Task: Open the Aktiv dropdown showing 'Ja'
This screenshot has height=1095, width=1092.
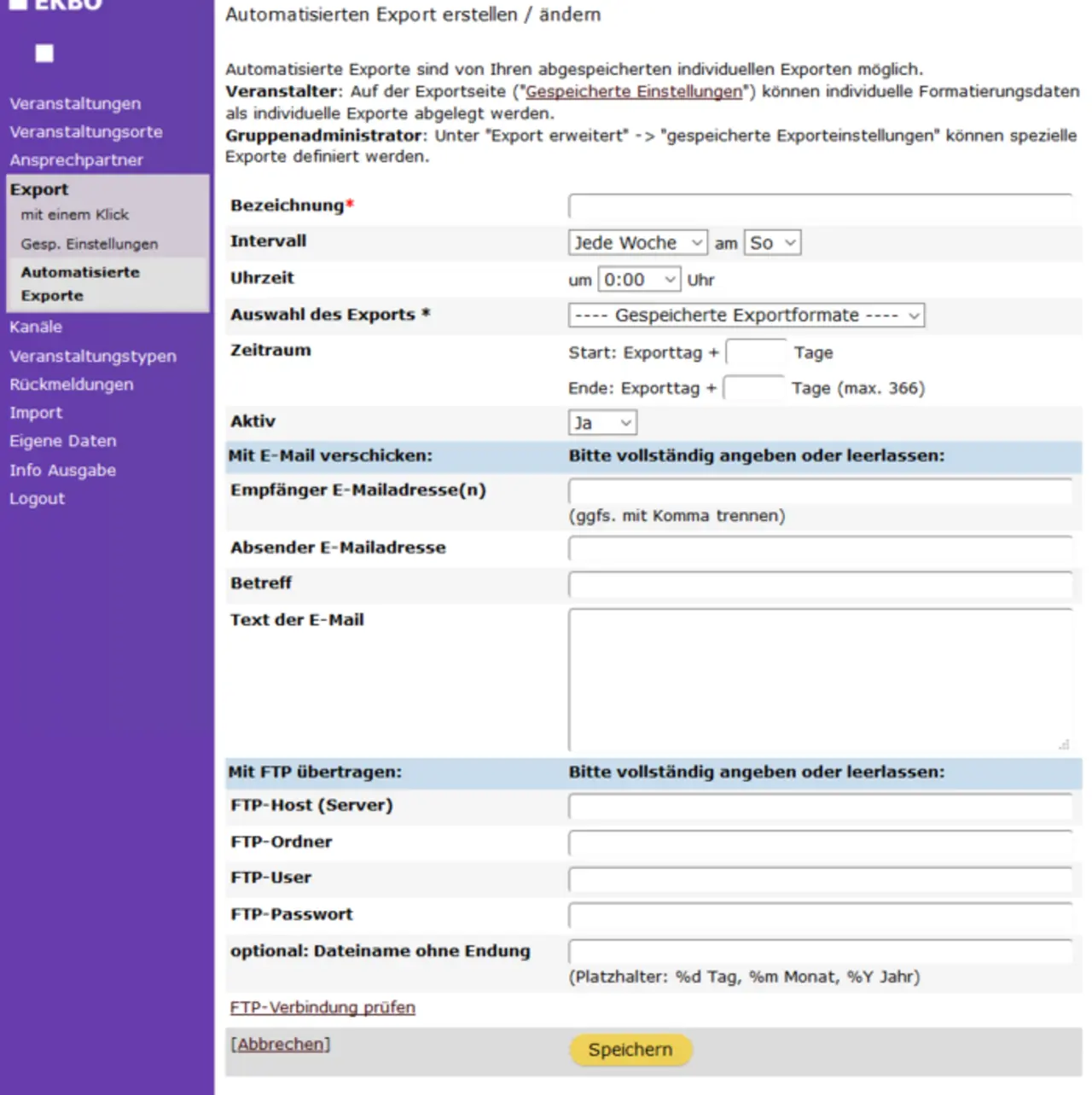Action: click(602, 423)
